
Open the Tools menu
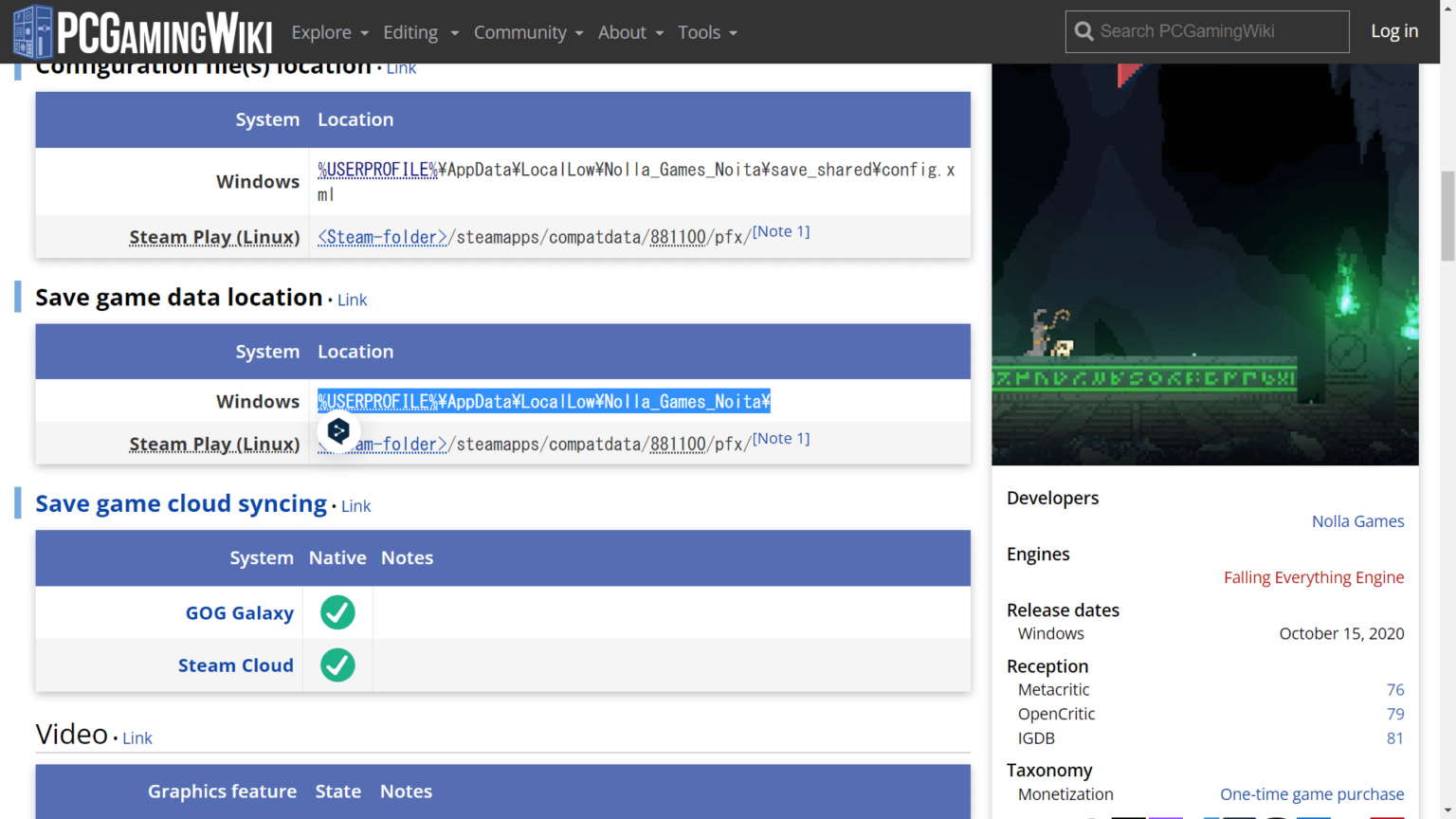pyautogui.click(x=707, y=32)
